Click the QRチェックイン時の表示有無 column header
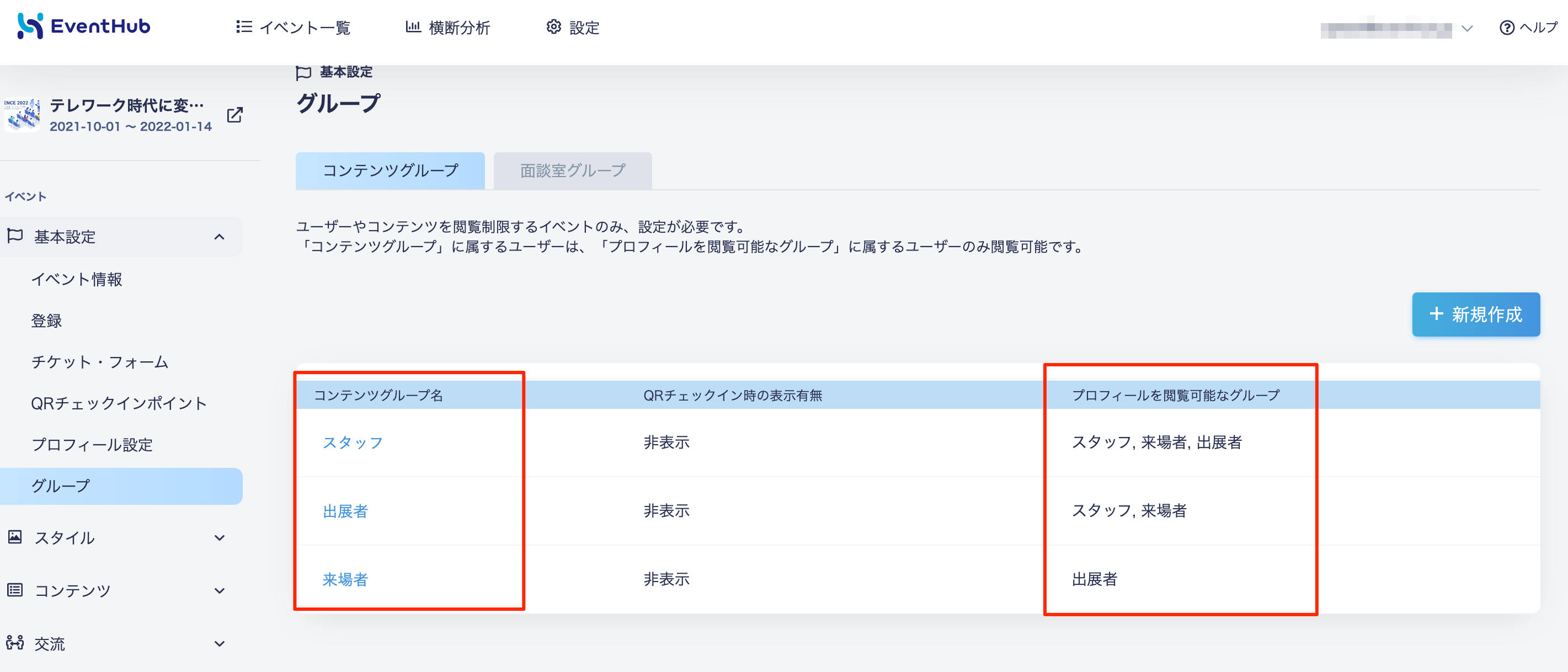Screen dimensions: 1568x672 point(732,395)
